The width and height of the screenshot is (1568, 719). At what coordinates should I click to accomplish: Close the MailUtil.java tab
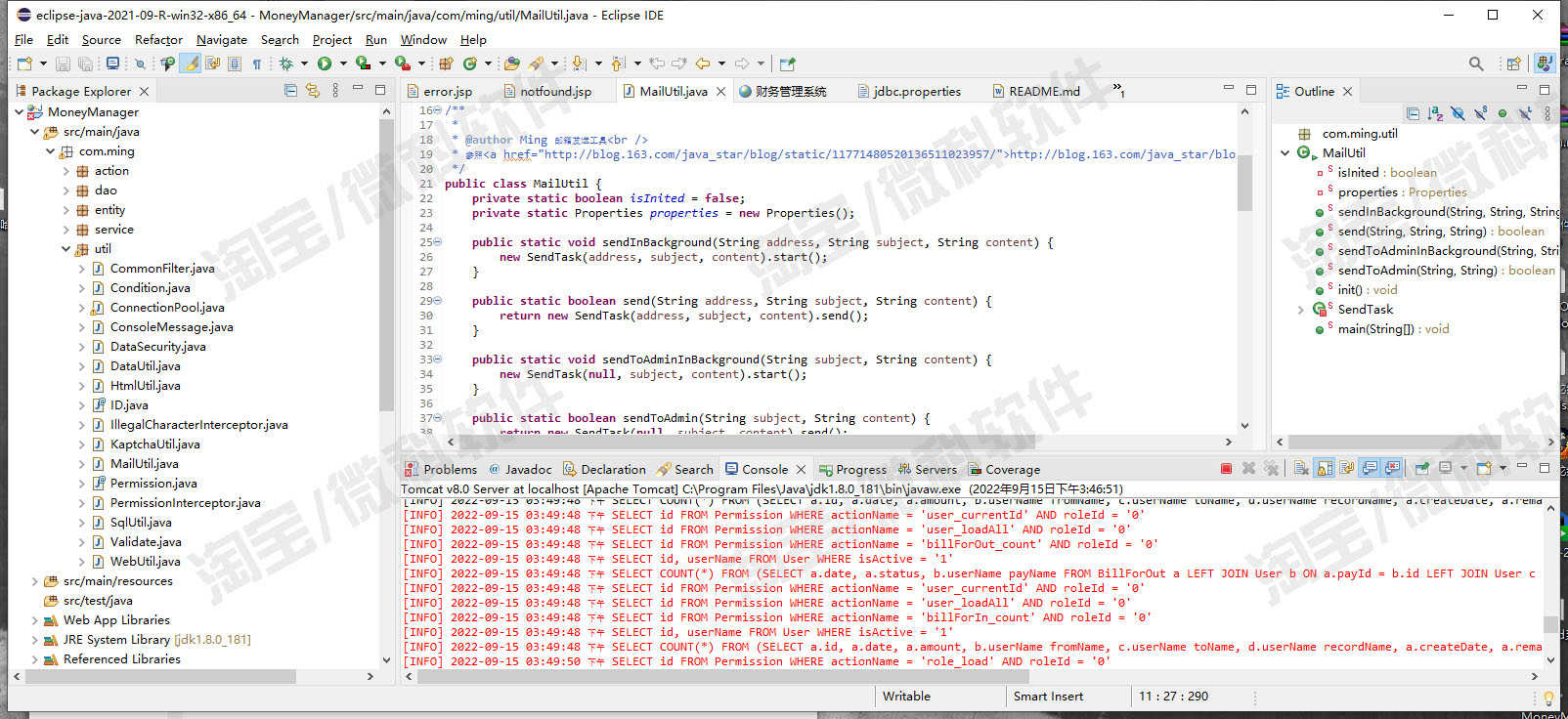click(x=721, y=91)
